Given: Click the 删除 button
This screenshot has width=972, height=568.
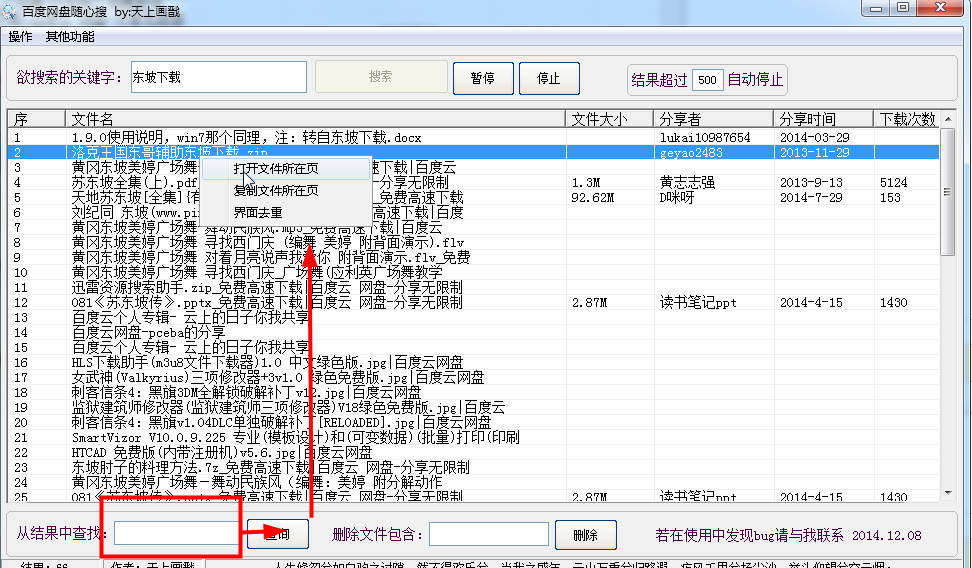Looking at the screenshot, I should pyautogui.click(x=586, y=535).
